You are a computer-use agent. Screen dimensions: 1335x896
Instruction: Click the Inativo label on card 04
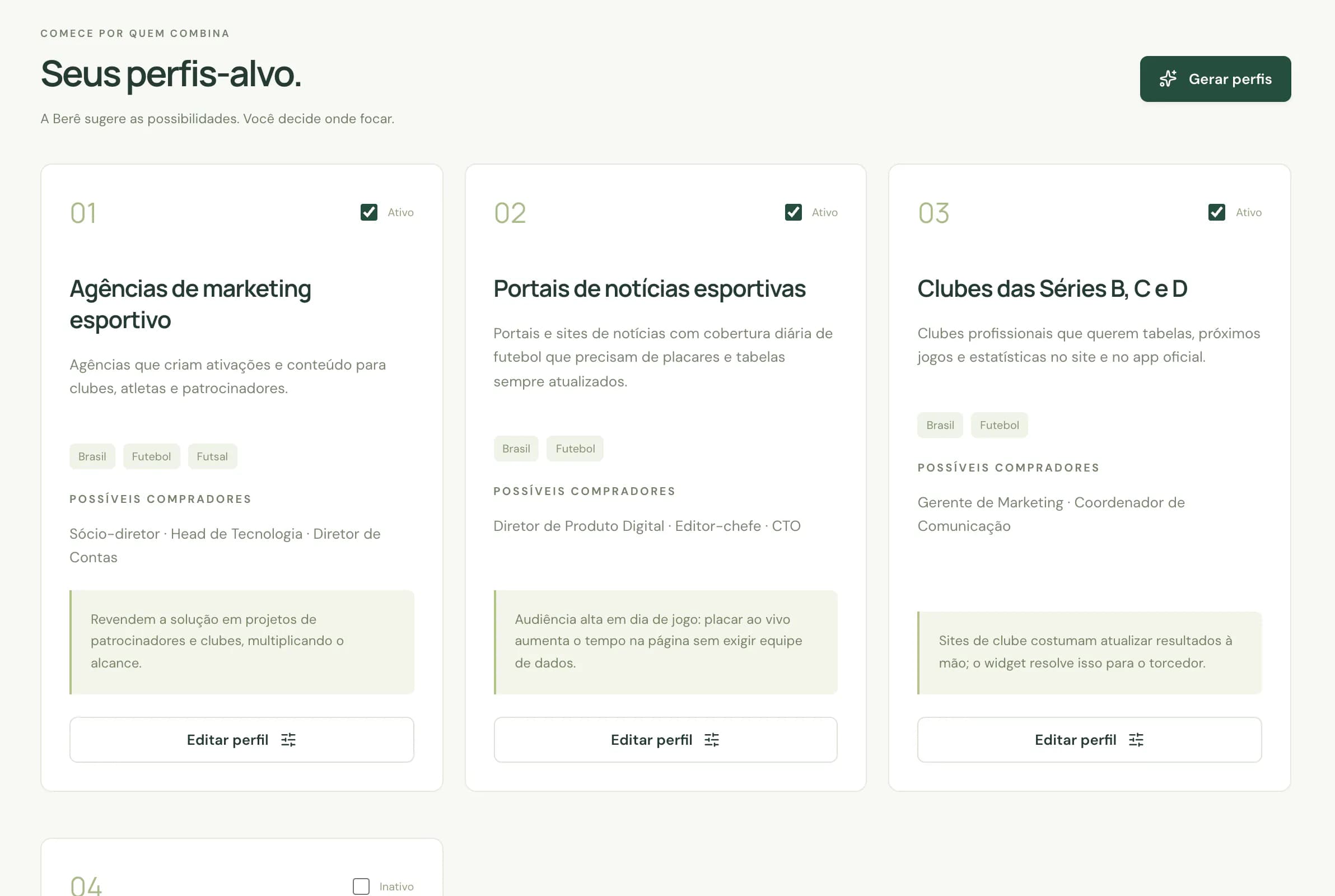(396, 887)
